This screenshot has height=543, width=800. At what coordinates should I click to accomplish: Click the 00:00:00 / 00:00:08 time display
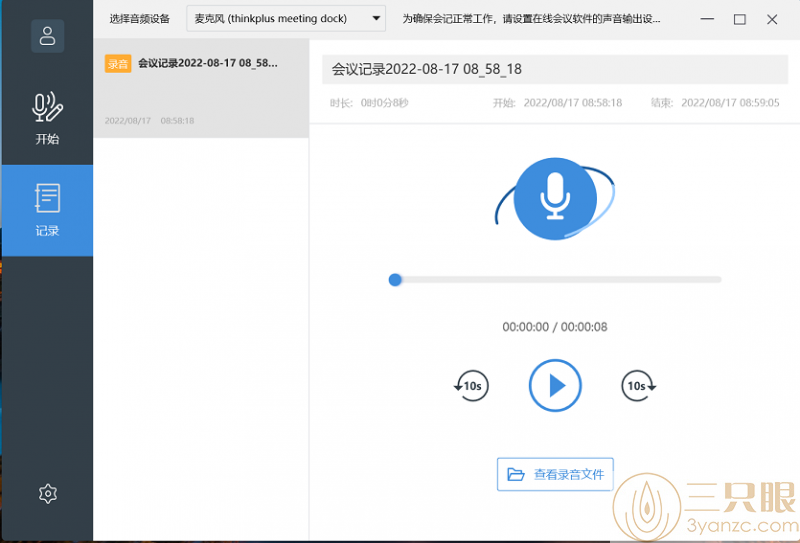[555, 327]
